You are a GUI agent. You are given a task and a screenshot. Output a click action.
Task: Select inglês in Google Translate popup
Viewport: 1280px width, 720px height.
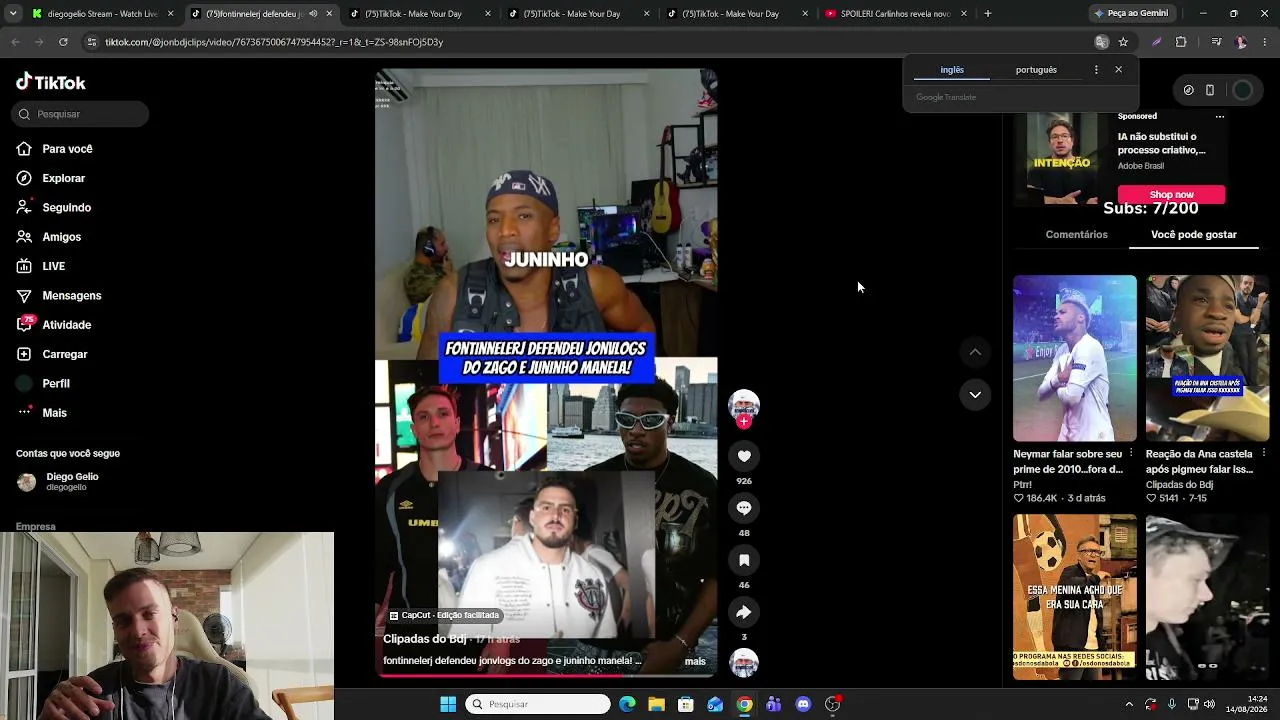click(952, 70)
